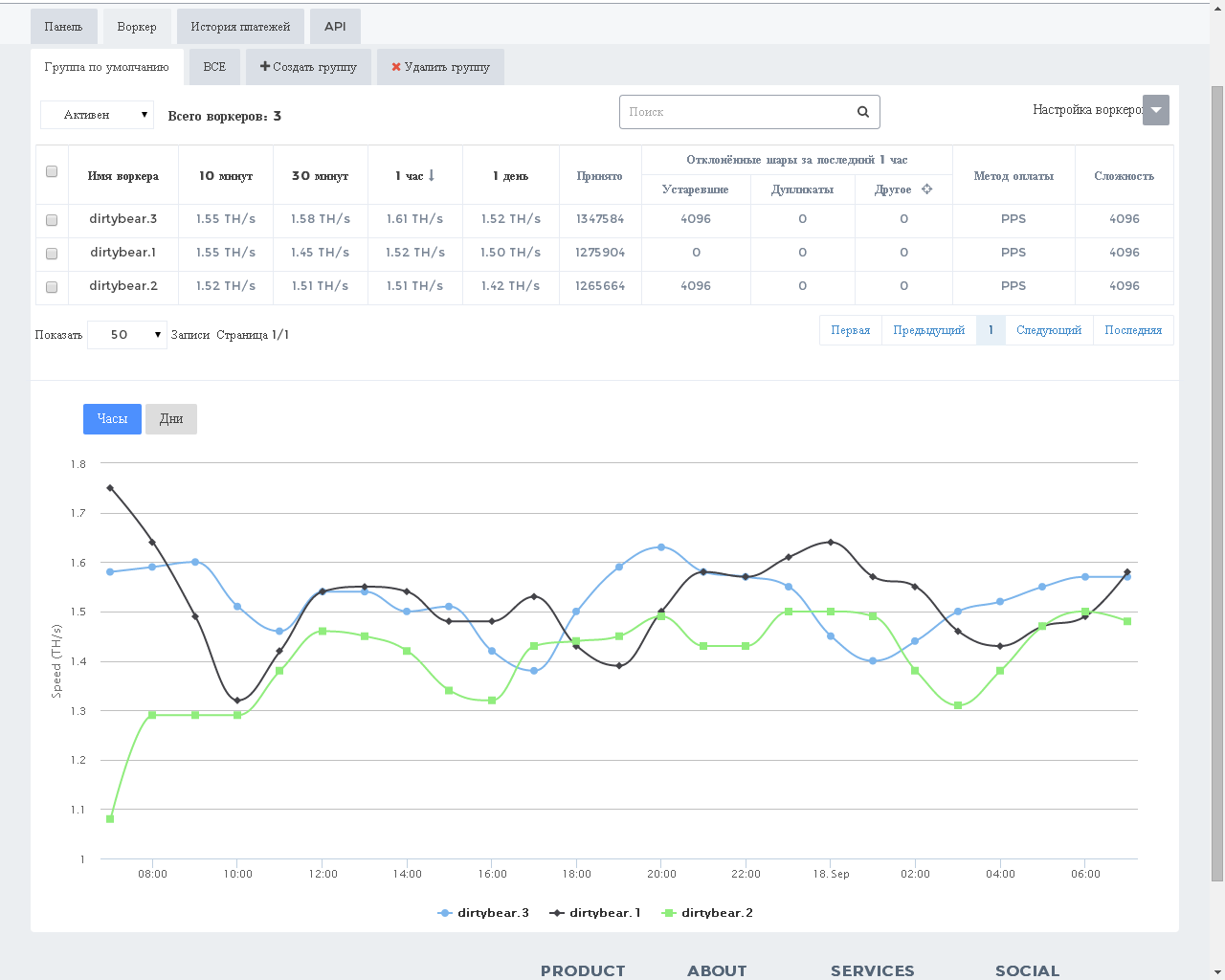Toggle dirtybear.2 series in chart legend
Image resolution: width=1225 pixels, height=980 pixels.
tap(707, 913)
